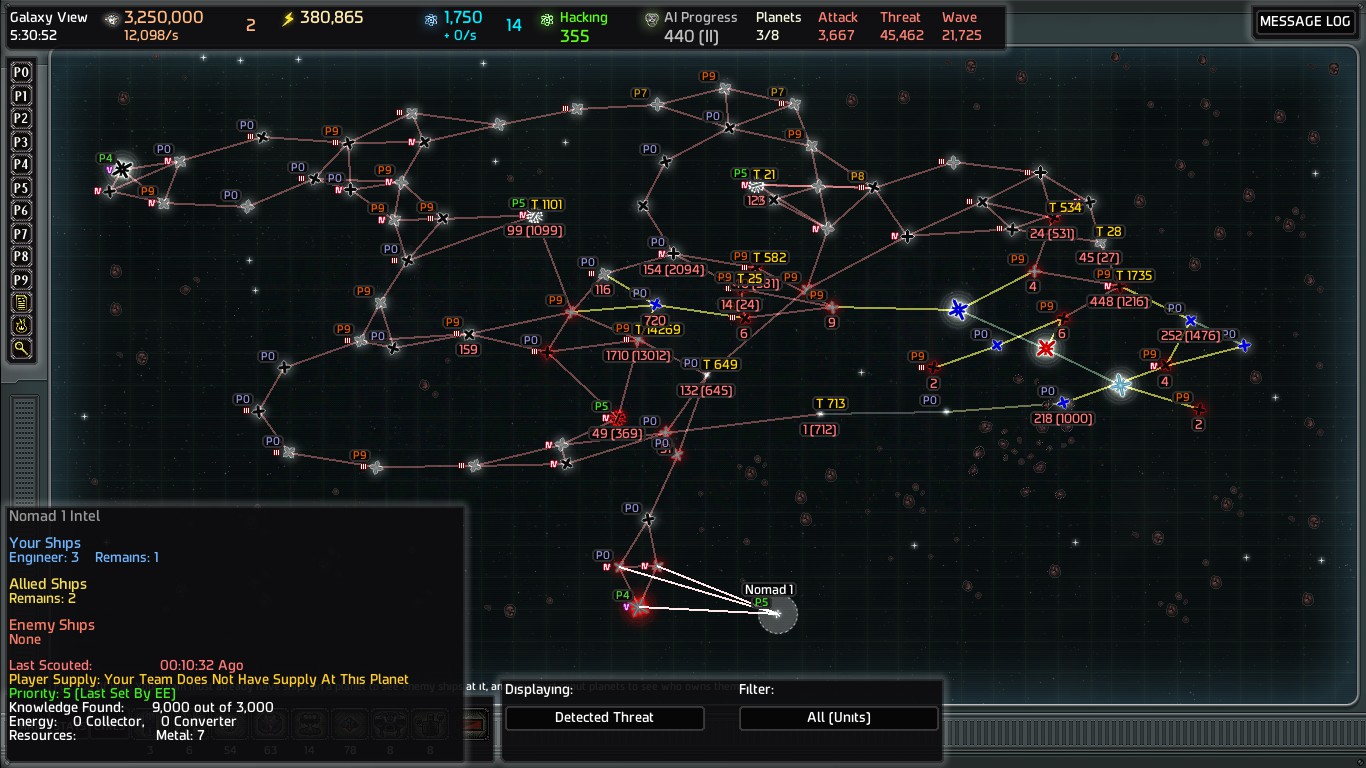Choose the P9 priority sidebar button
Screen dimensions: 1366x768
click(21, 280)
